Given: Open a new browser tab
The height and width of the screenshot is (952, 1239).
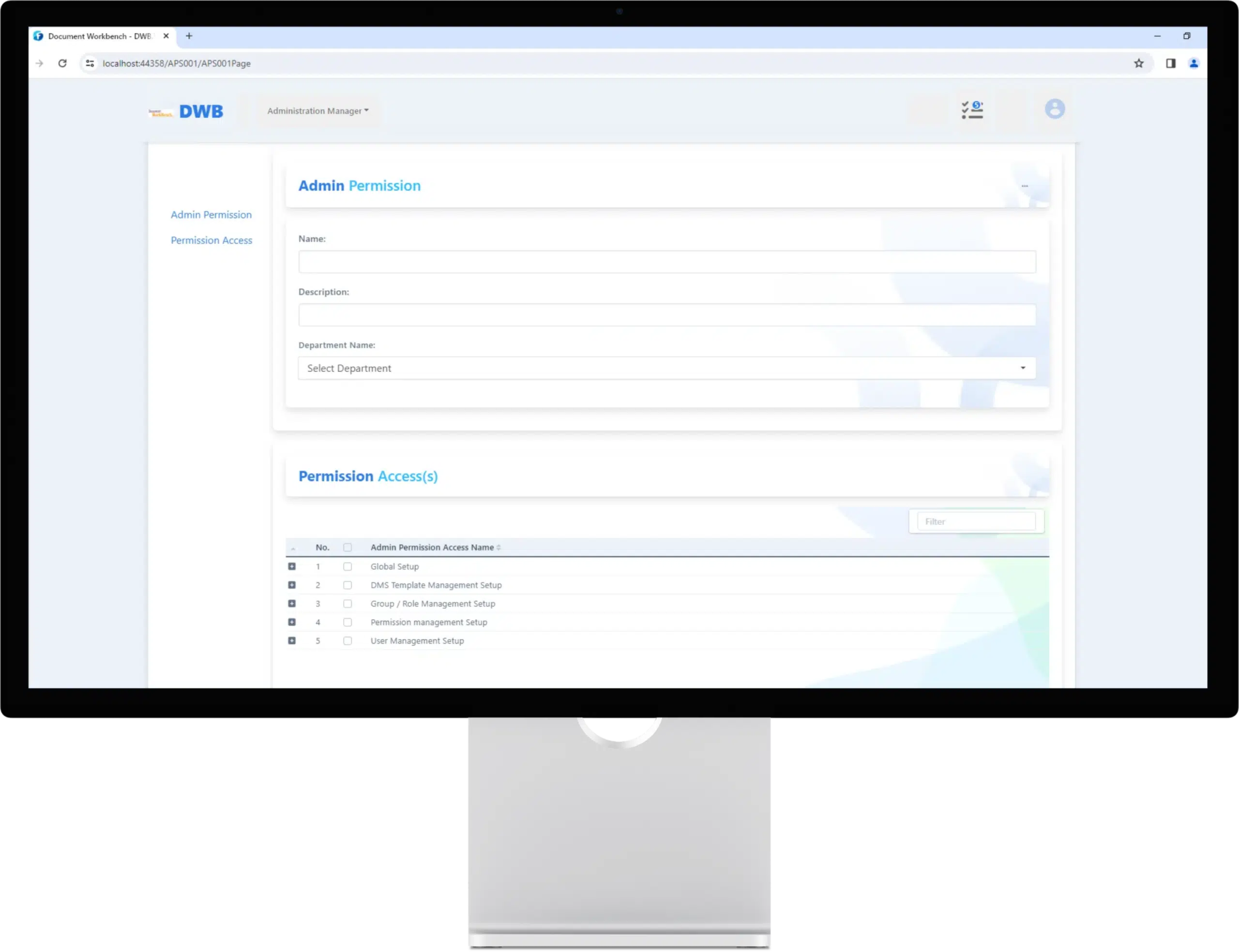Looking at the screenshot, I should click(x=189, y=36).
